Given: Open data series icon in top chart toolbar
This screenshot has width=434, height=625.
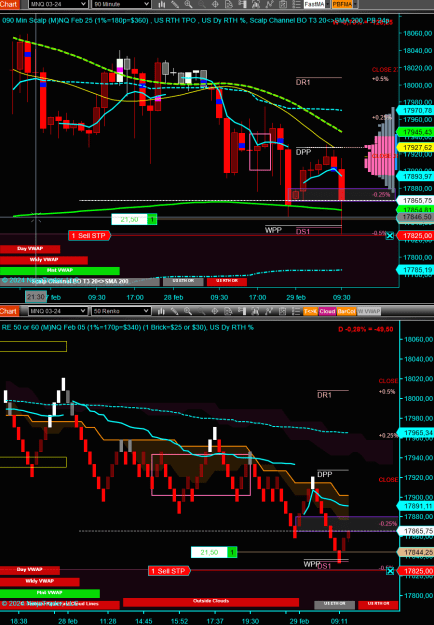Looking at the screenshot, I should pos(256,4).
